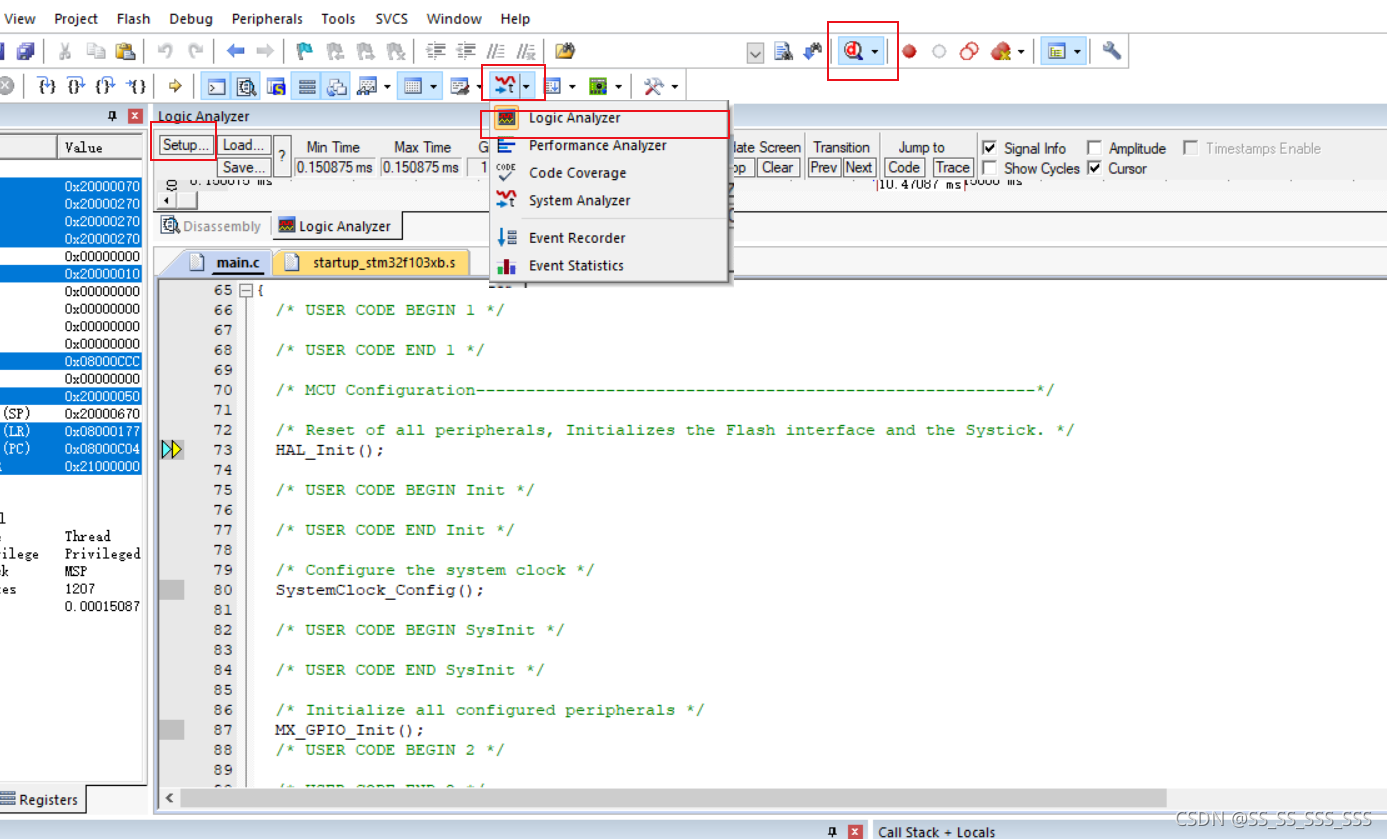
Task: Click the Step into icon
Action: click(x=47, y=87)
